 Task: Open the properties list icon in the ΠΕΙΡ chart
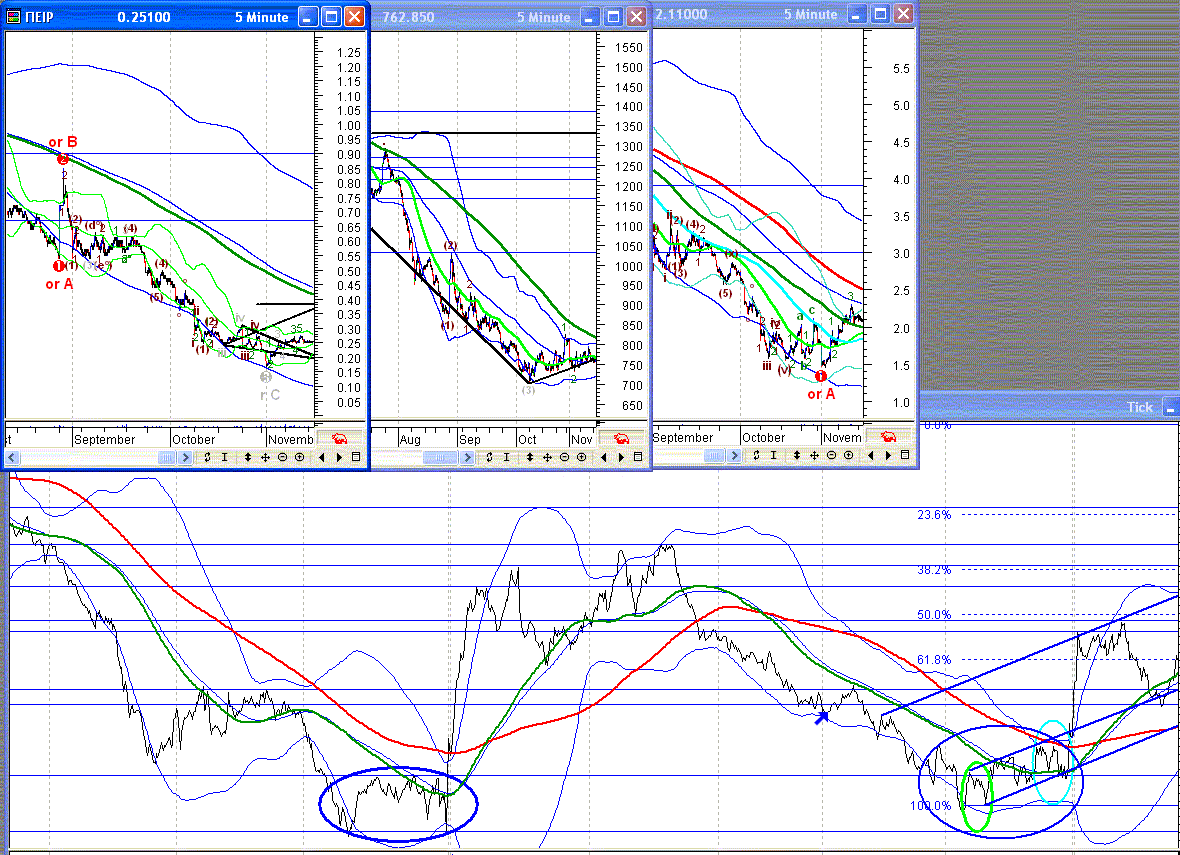coord(356,457)
